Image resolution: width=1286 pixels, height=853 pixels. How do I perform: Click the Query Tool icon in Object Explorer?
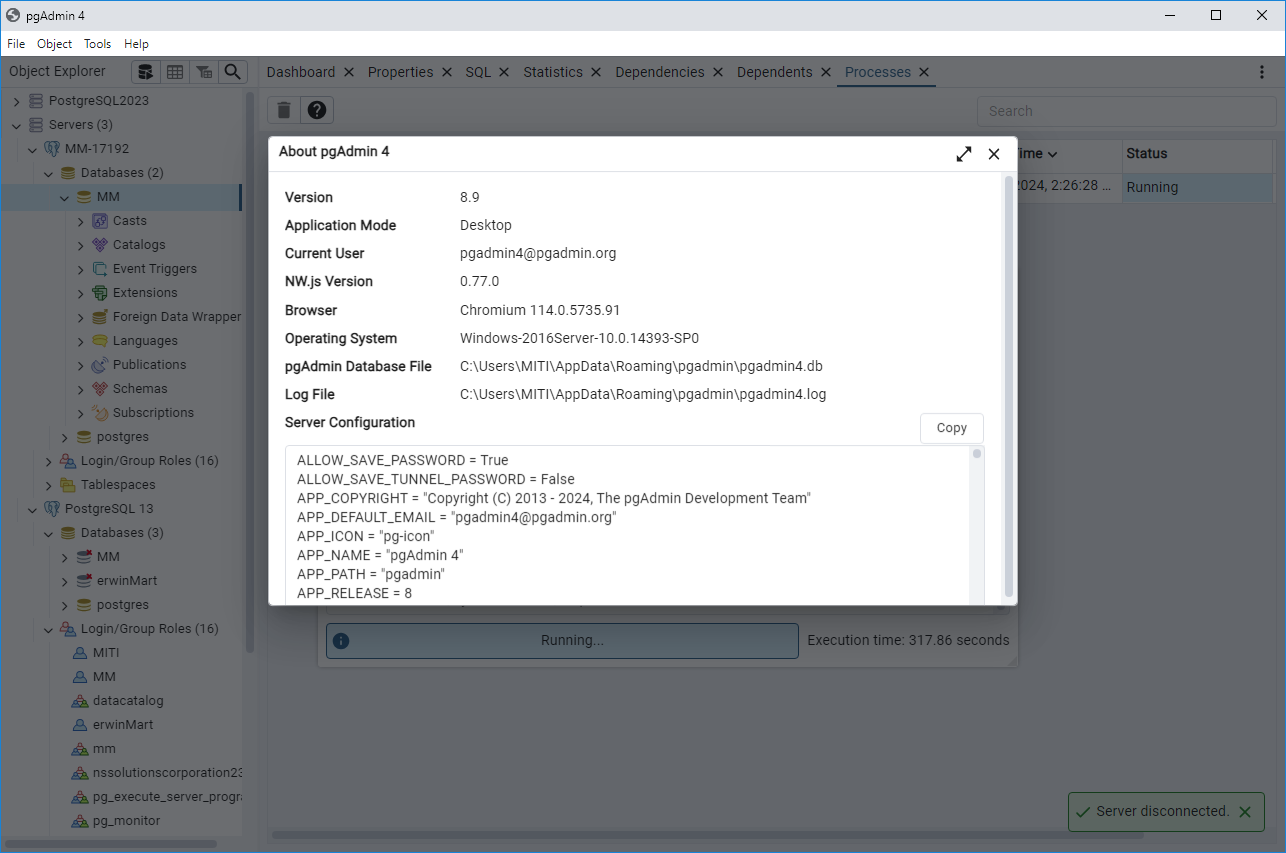146,72
